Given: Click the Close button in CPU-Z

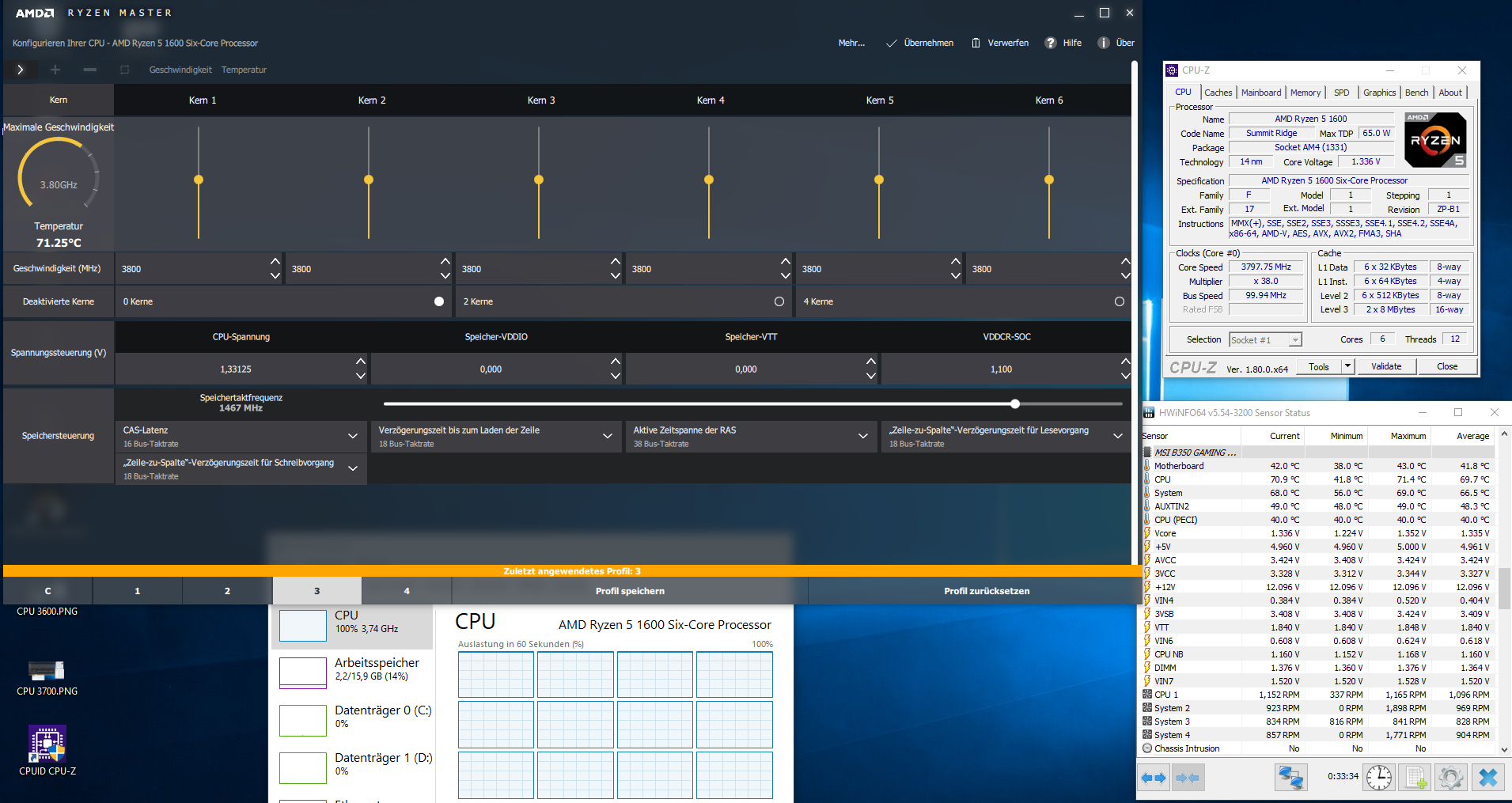Looking at the screenshot, I should coord(1447,366).
